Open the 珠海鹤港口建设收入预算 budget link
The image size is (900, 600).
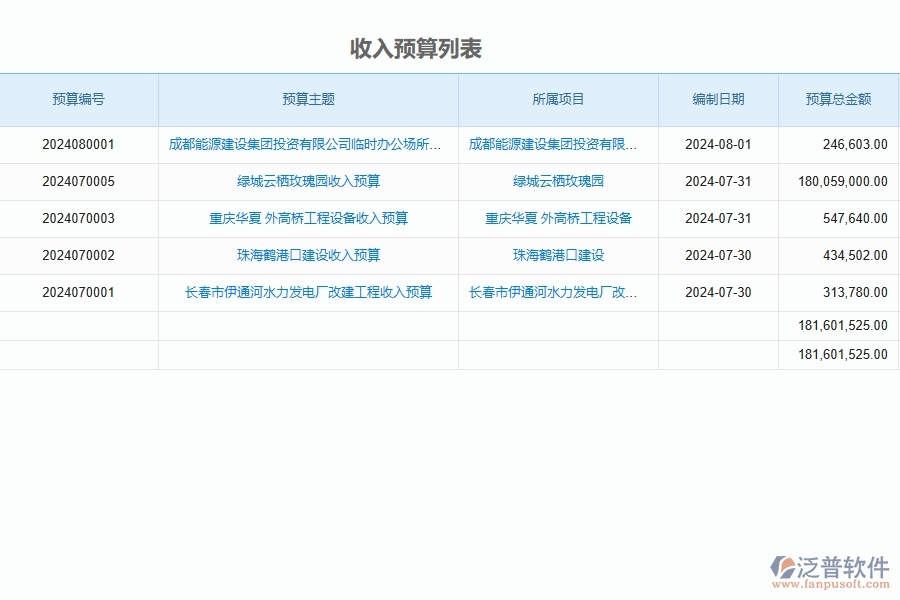click(x=308, y=255)
